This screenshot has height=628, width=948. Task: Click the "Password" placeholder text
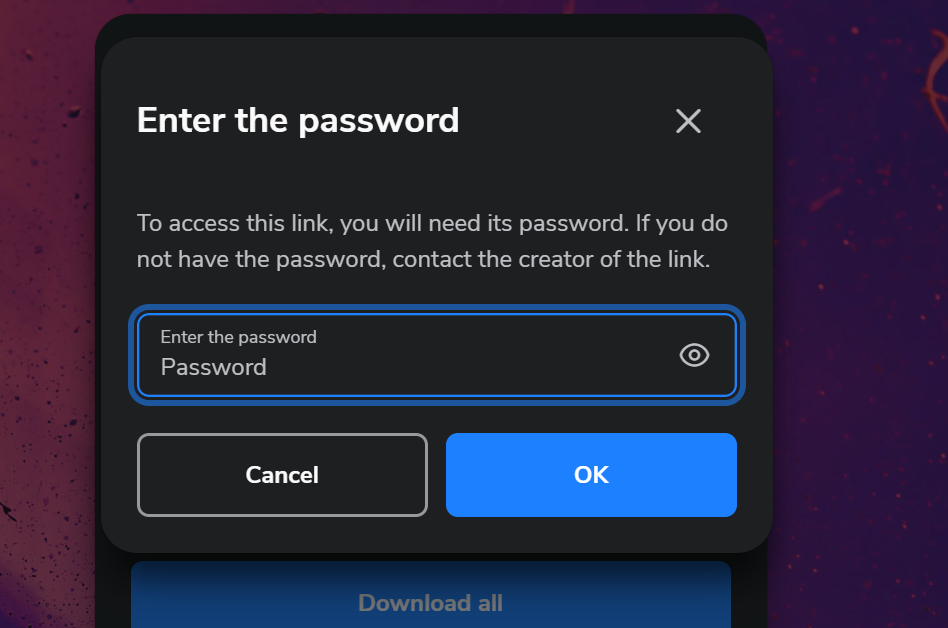[213, 367]
